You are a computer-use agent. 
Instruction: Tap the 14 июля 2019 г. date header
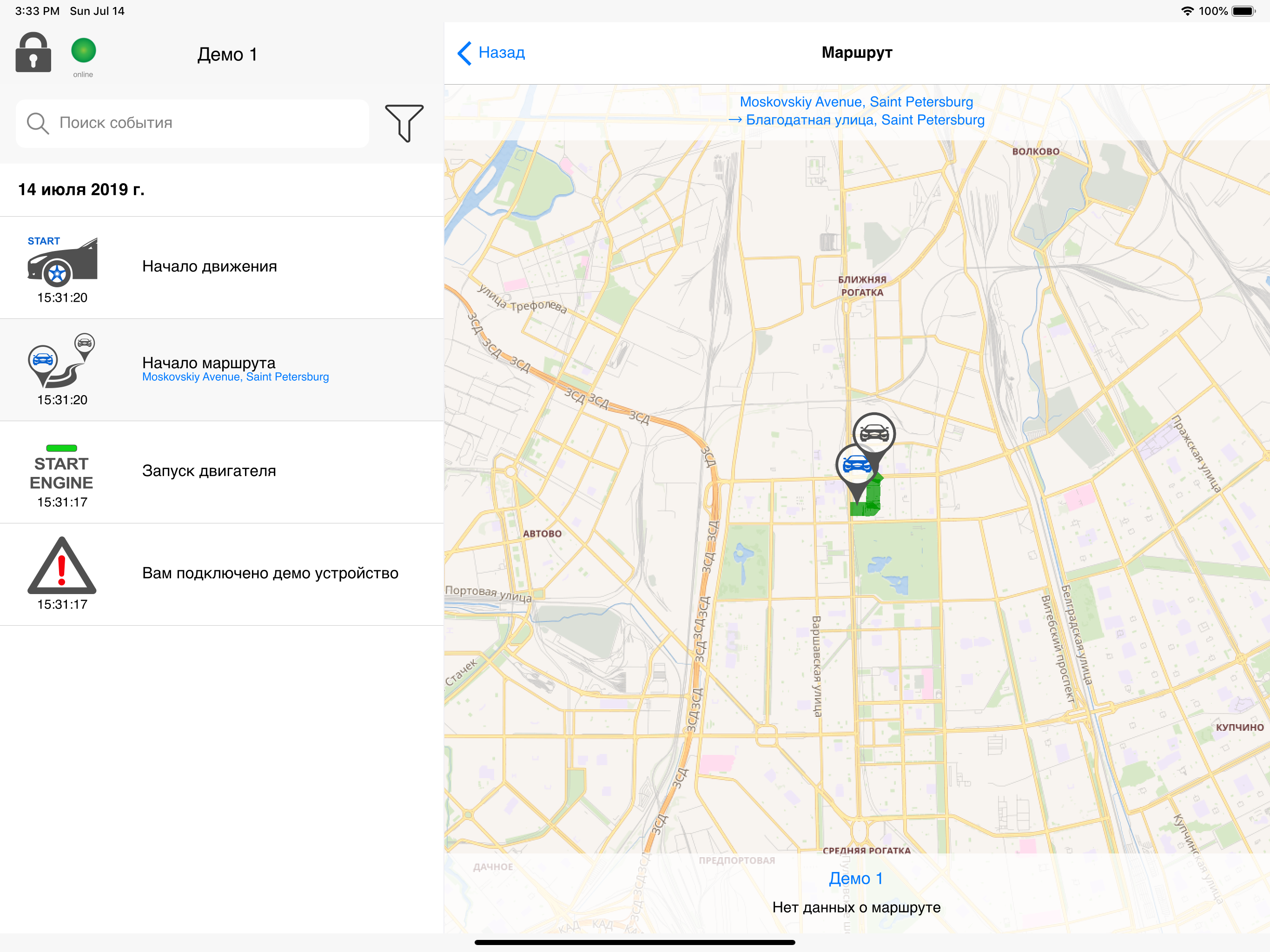81,190
